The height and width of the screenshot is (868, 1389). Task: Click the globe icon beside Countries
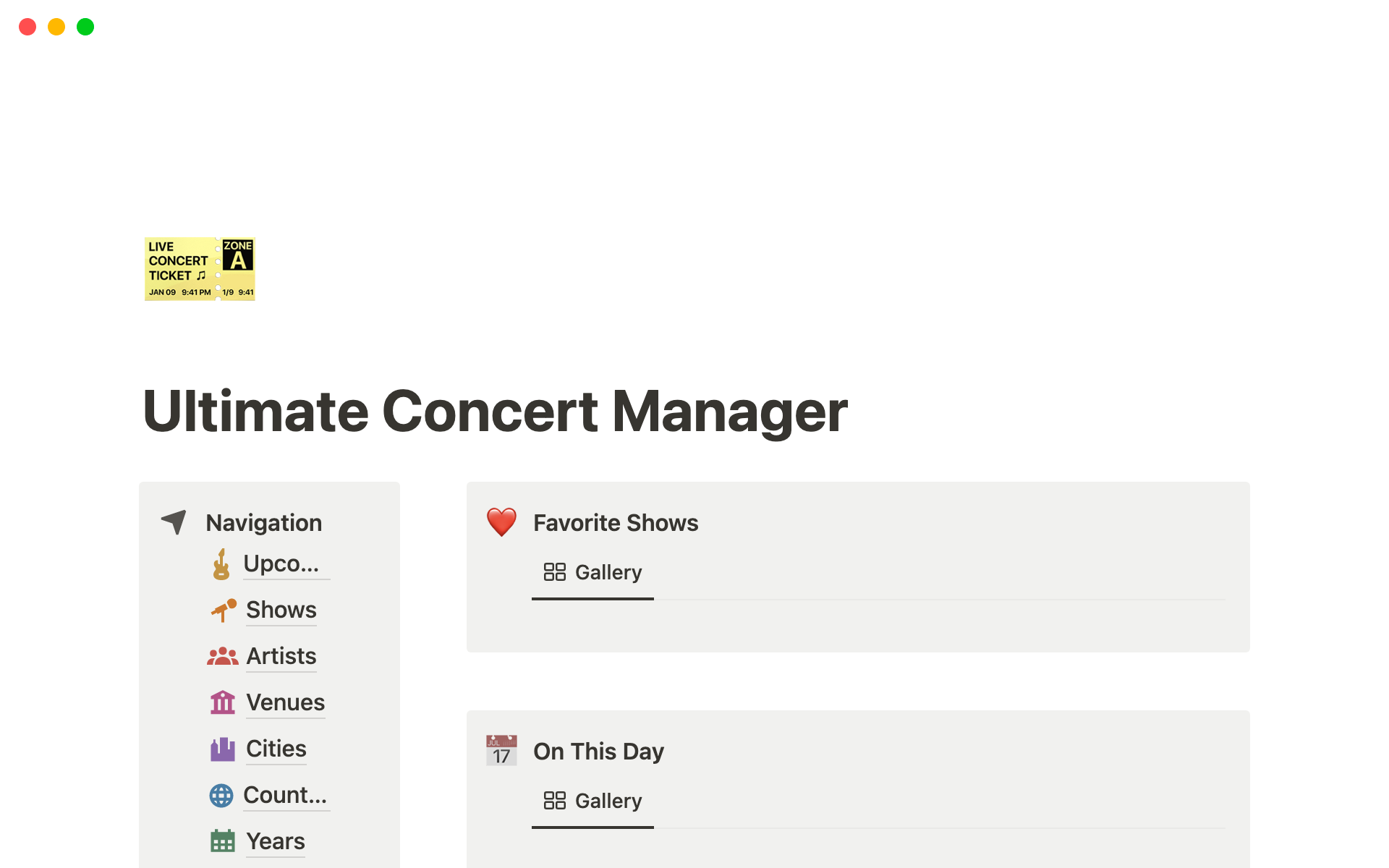pyautogui.click(x=222, y=795)
